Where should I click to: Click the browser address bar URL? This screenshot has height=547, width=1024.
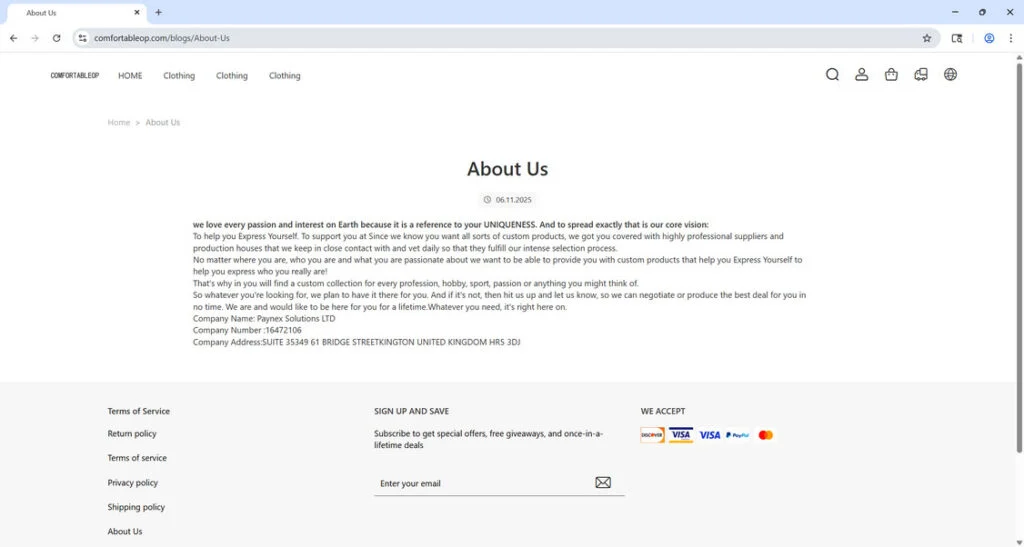[162, 39]
